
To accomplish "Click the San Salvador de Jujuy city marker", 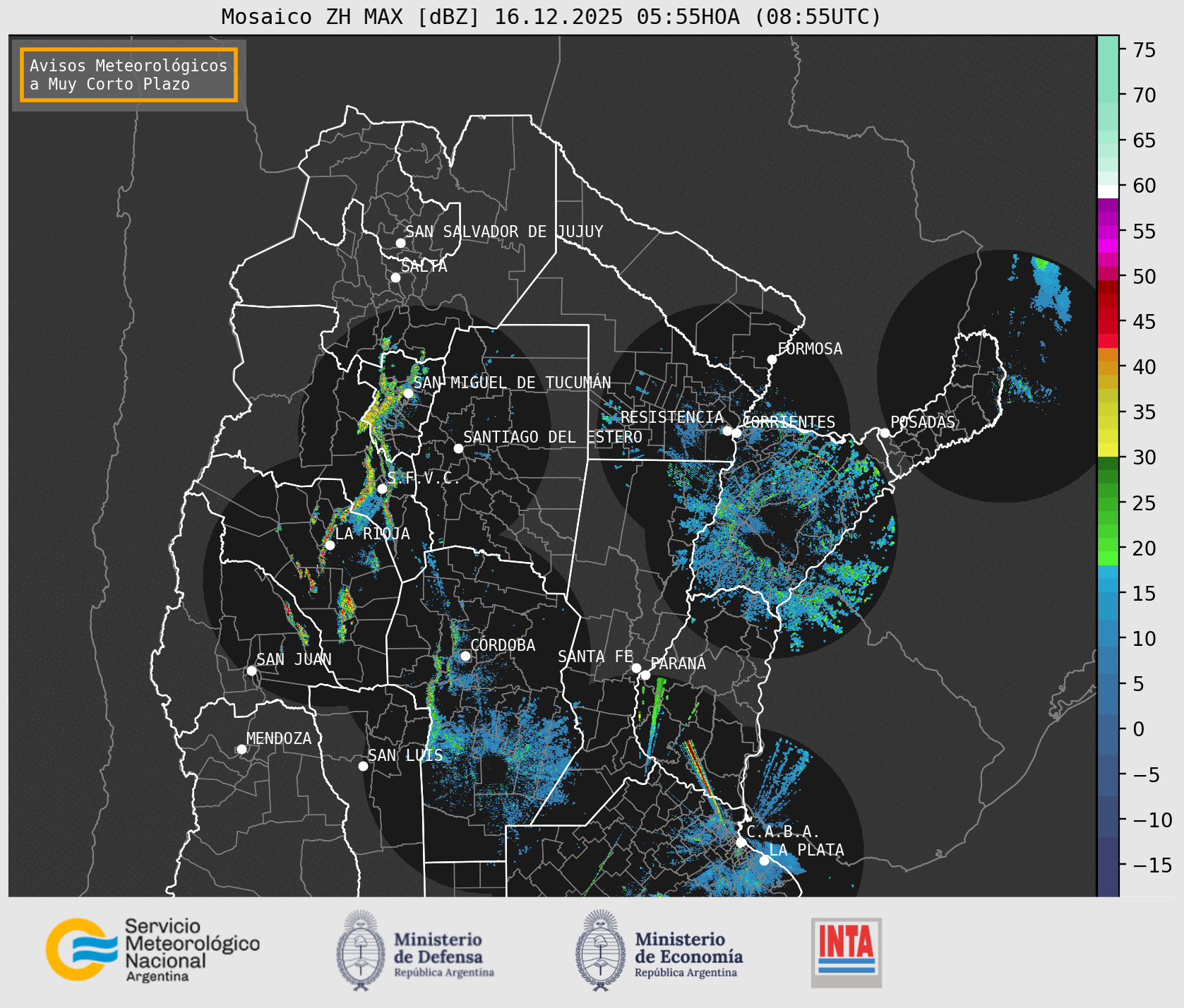I will (x=400, y=243).
